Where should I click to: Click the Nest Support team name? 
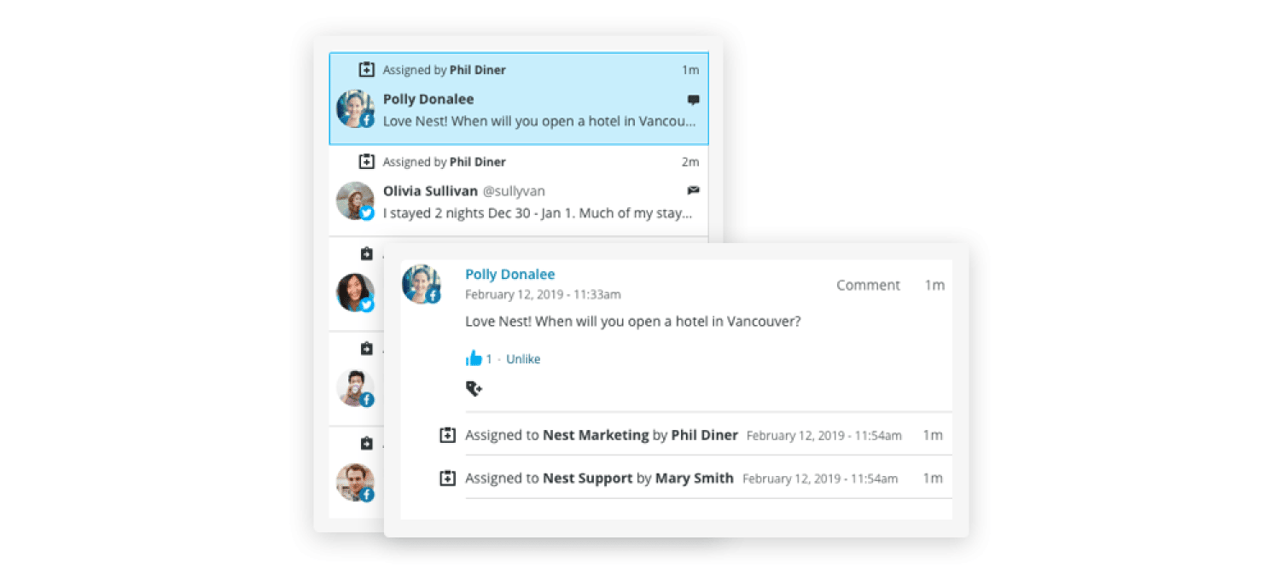(587, 478)
